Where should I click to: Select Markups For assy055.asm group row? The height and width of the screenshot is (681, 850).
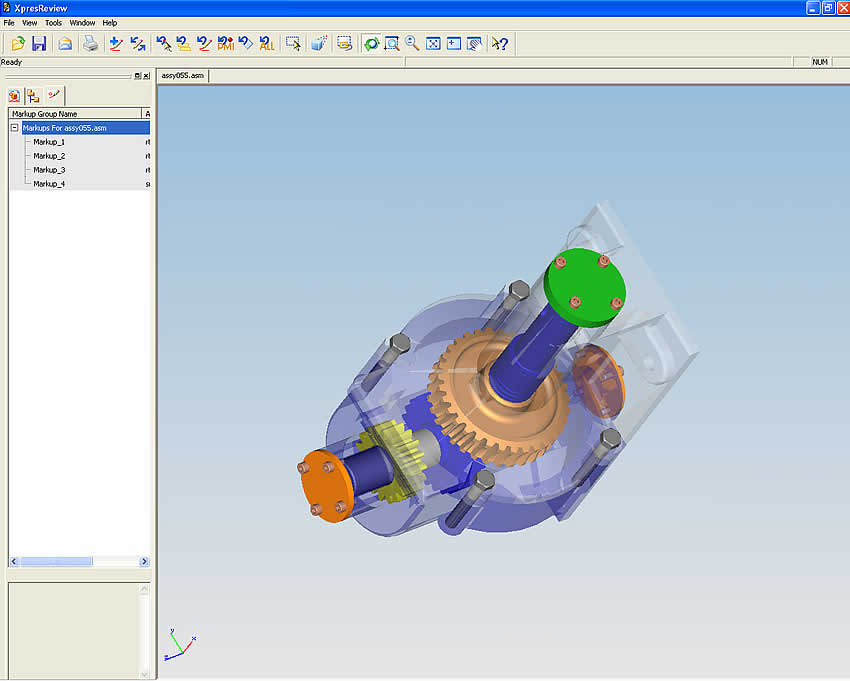point(86,128)
